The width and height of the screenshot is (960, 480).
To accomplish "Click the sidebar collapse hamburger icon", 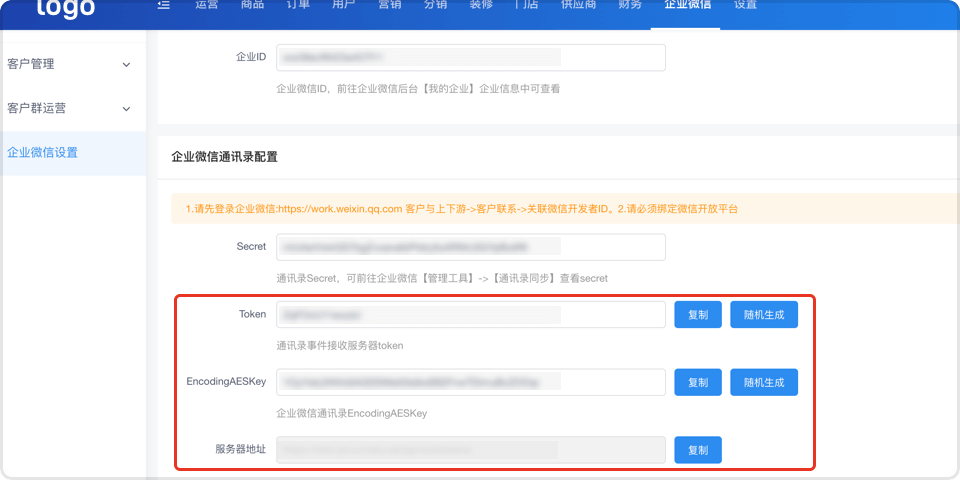I will (x=164, y=5).
